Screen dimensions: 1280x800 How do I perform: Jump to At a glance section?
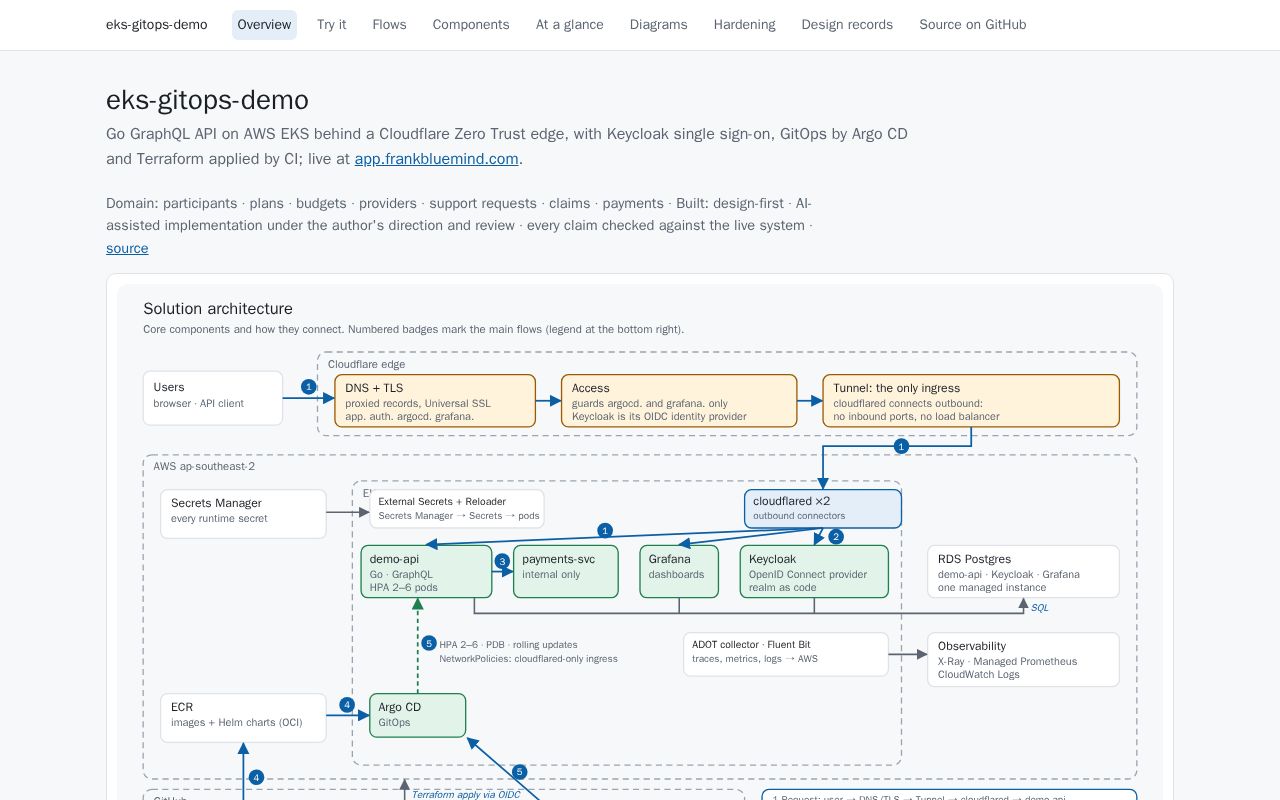tap(570, 25)
